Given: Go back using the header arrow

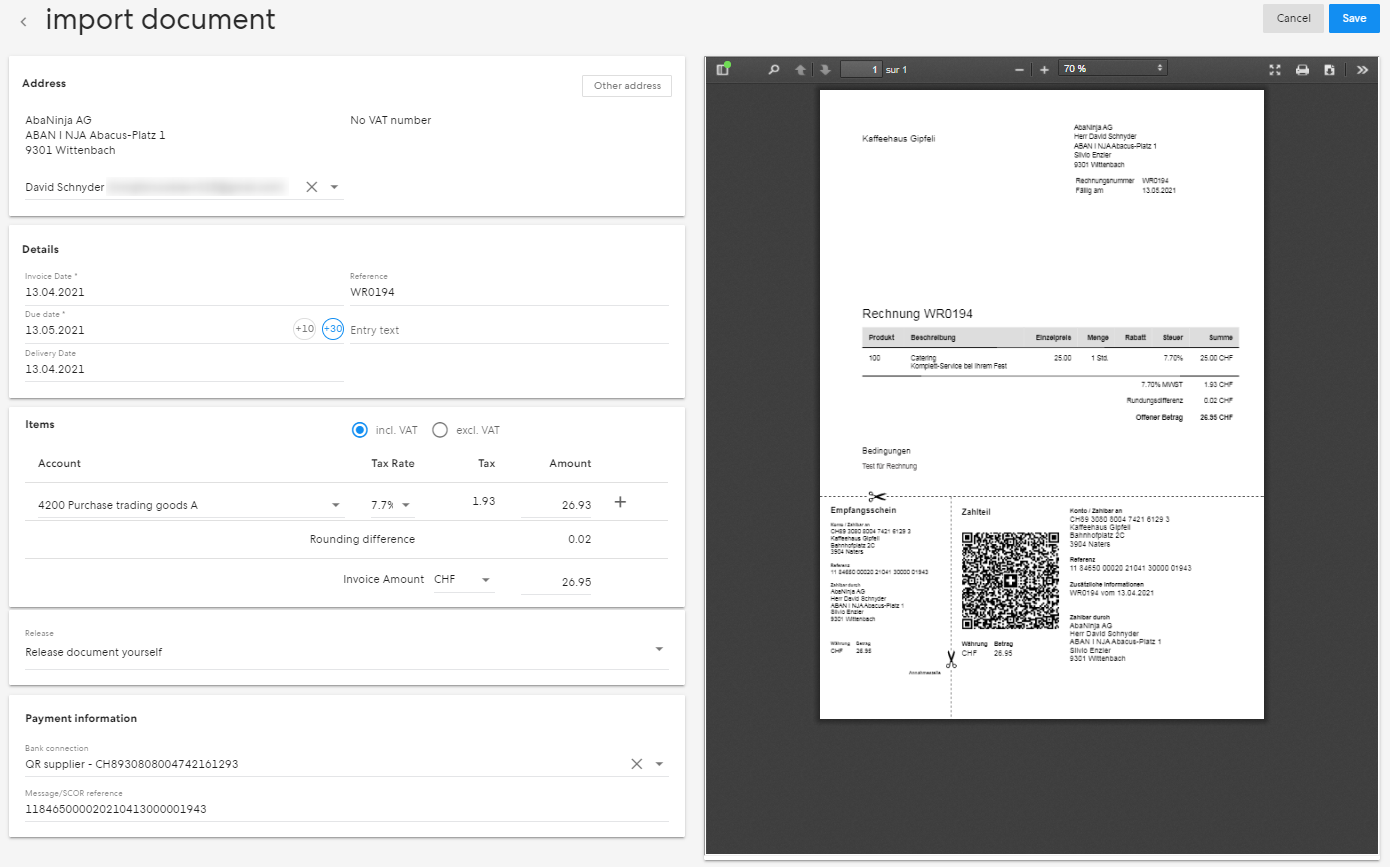Looking at the screenshot, I should (x=24, y=20).
